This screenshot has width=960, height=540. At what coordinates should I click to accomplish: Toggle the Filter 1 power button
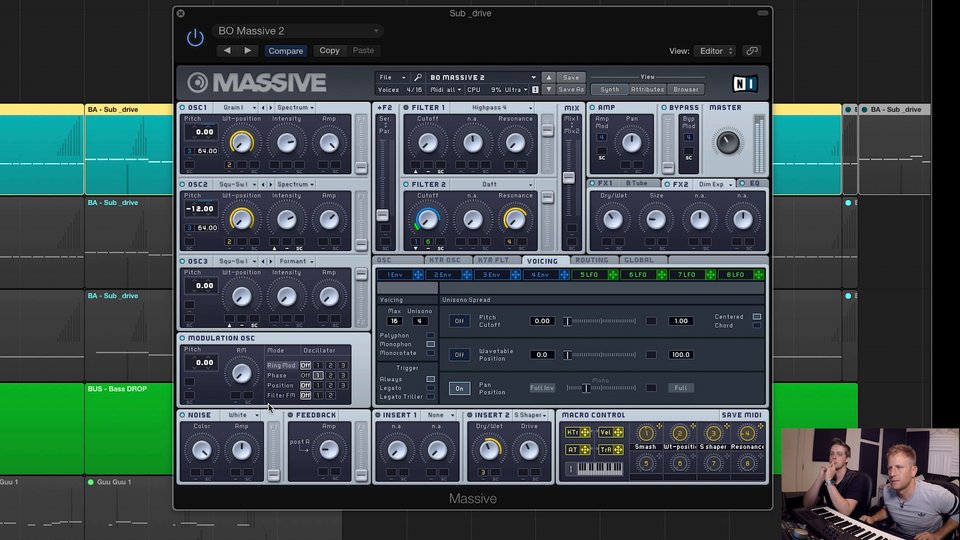click(x=406, y=108)
